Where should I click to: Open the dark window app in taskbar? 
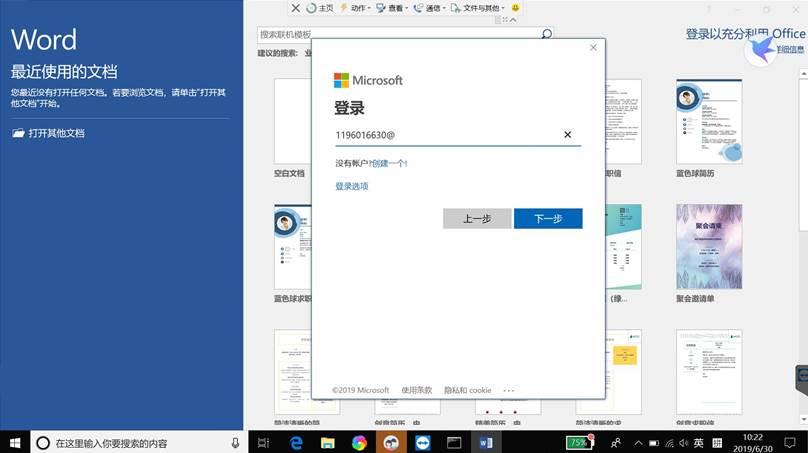click(x=454, y=443)
